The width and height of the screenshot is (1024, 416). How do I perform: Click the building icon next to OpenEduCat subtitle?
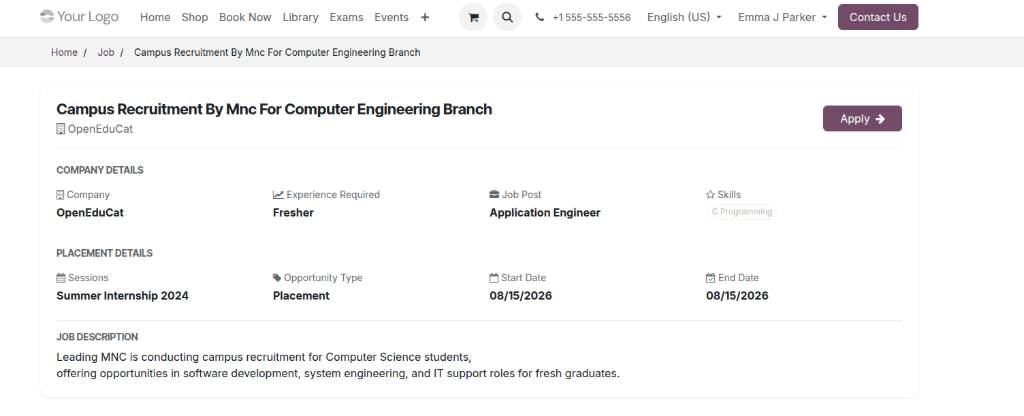[x=60, y=129]
